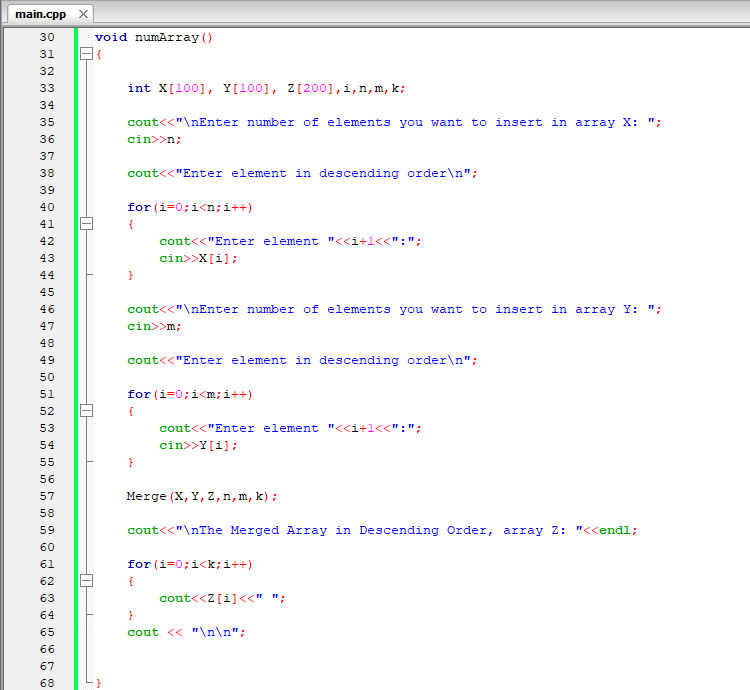This screenshot has height=690, width=750.
Task: Place cursor on 'void numArray()' declaration
Action: (154, 37)
